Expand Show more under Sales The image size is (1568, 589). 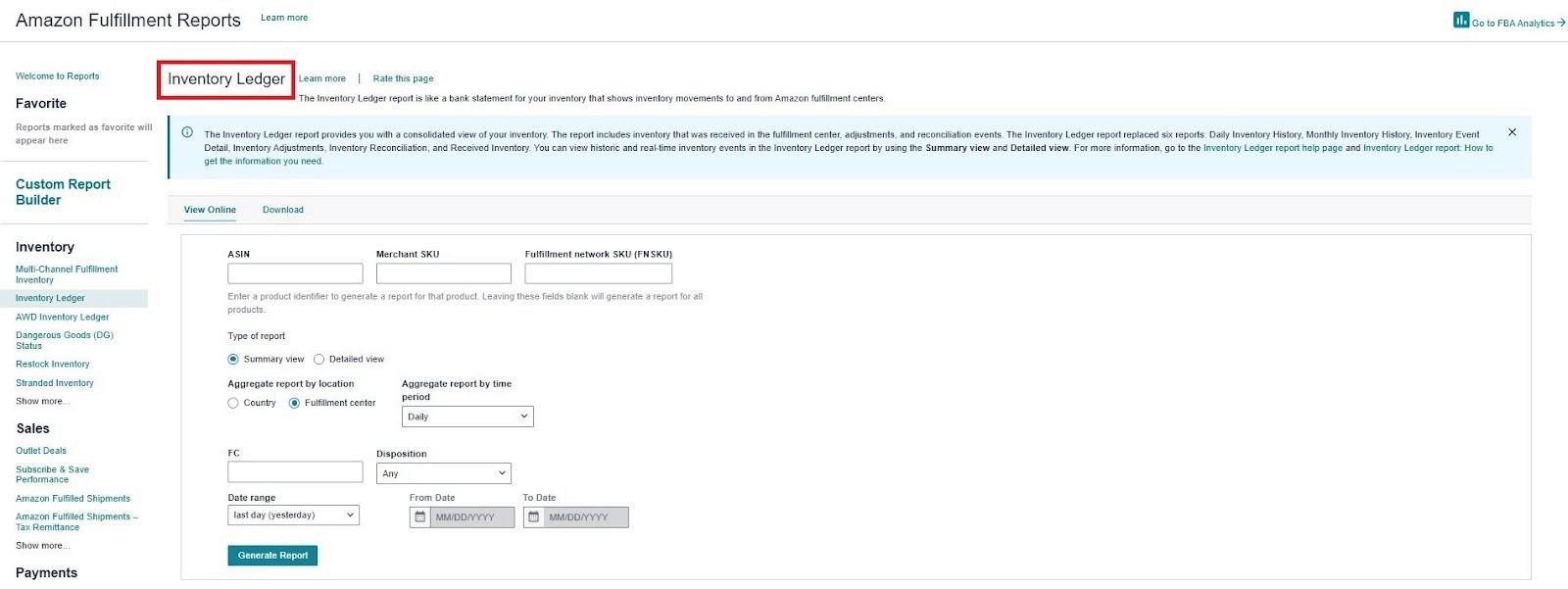click(x=42, y=545)
